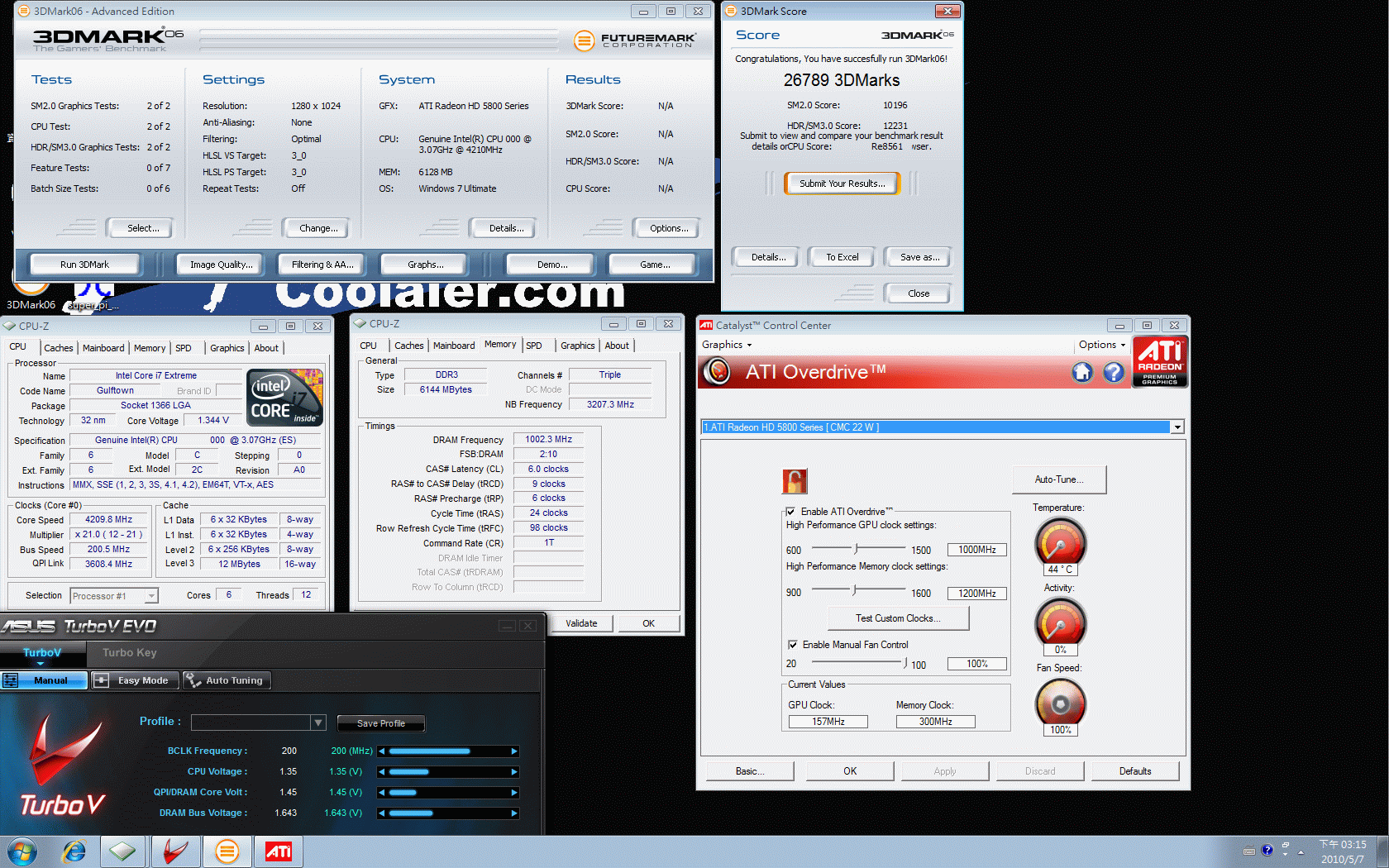Image resolution: width=1389 pixels, height=868 pixels.
Task: Open About tab in right CPU-Z window
Action: (x=617, y=346)
